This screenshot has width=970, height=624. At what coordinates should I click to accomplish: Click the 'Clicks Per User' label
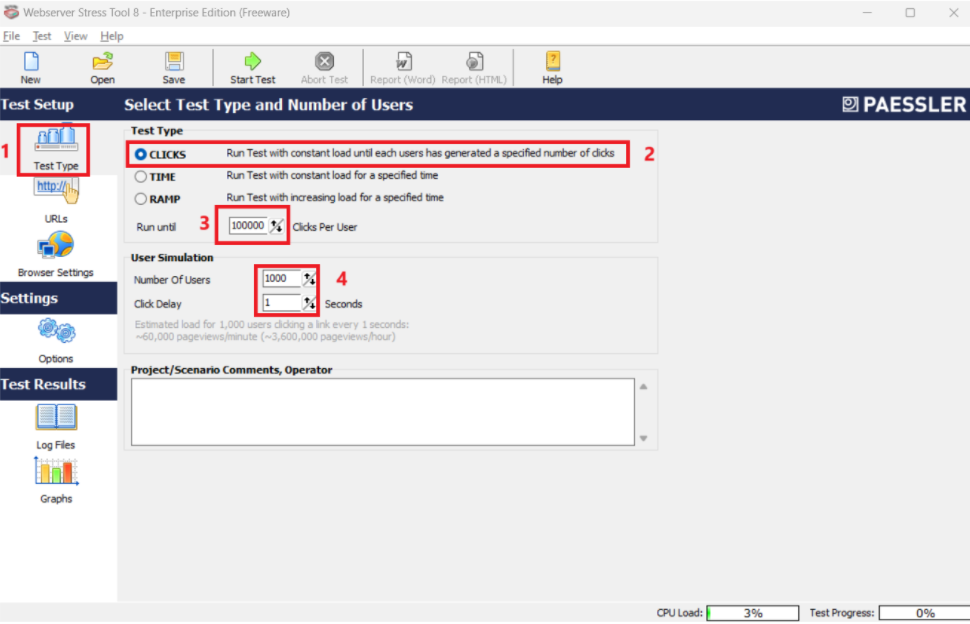click(325, 227)
